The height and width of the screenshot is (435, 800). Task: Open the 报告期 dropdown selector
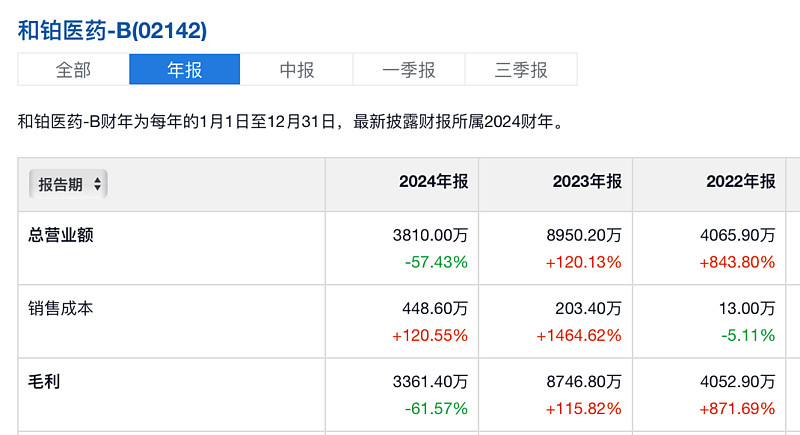point(70,185)
